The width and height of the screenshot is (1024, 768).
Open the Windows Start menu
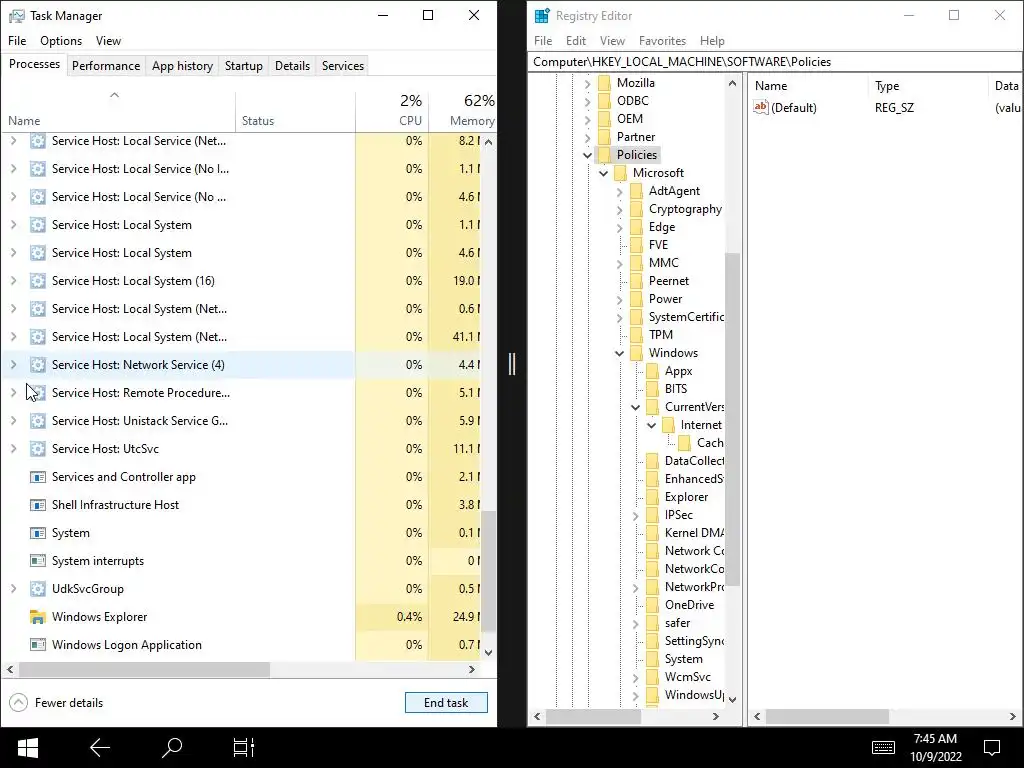point(27,748)
